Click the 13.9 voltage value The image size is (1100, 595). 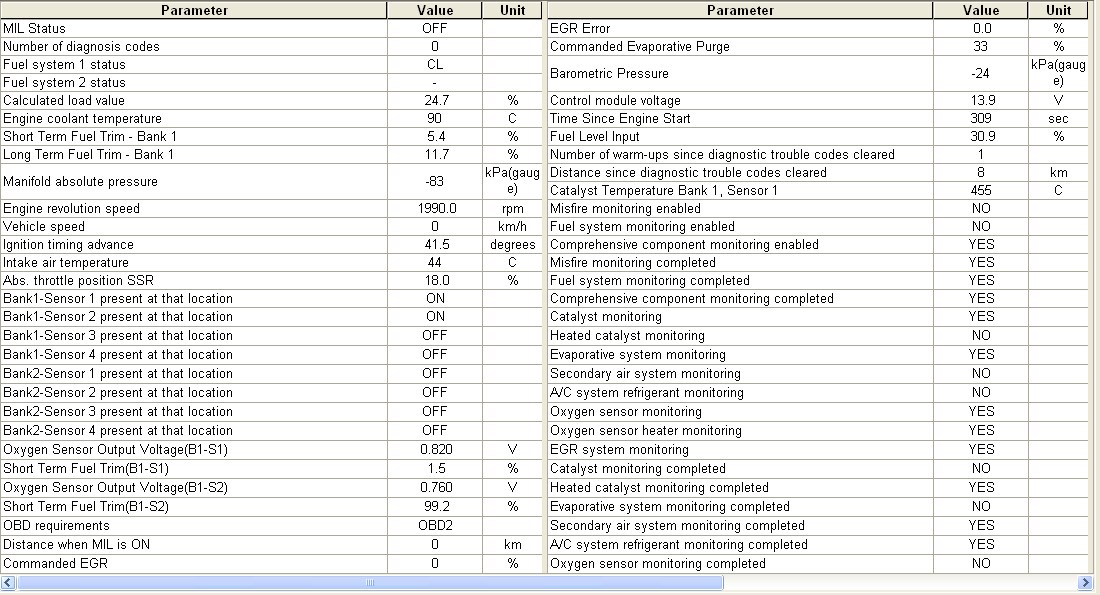click(x=981, y=101)
